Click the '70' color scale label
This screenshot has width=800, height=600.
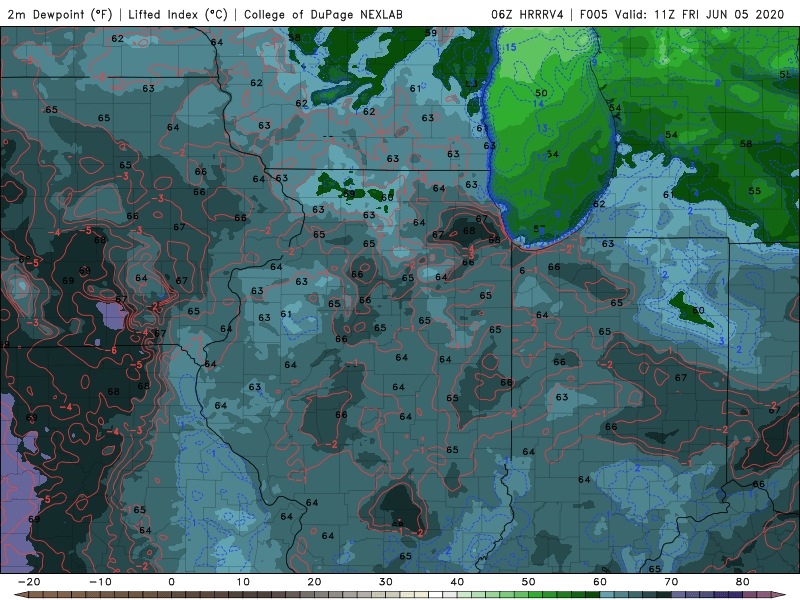point(671,582)
